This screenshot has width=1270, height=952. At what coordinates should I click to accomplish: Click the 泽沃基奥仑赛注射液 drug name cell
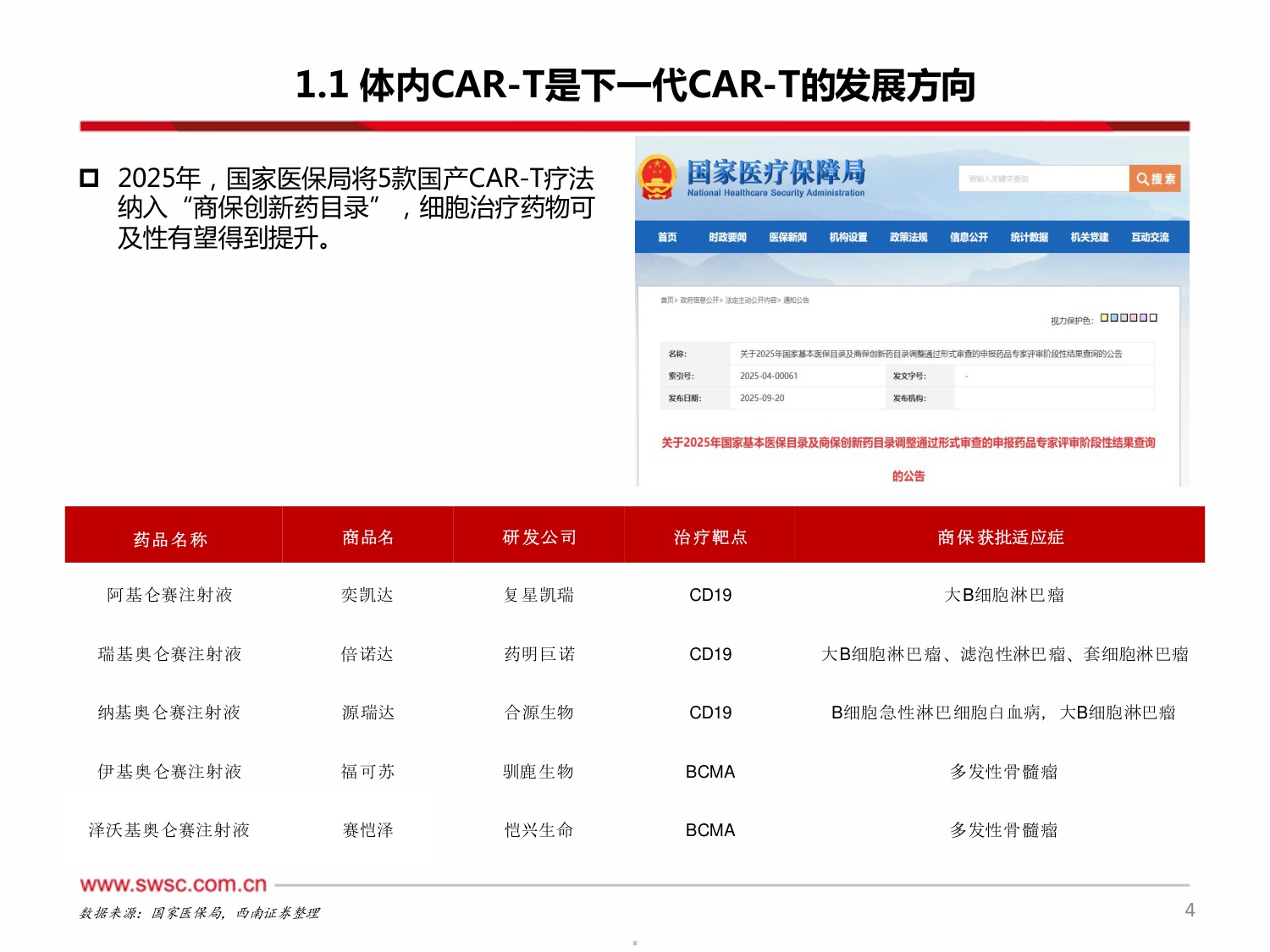coord(169,830)
